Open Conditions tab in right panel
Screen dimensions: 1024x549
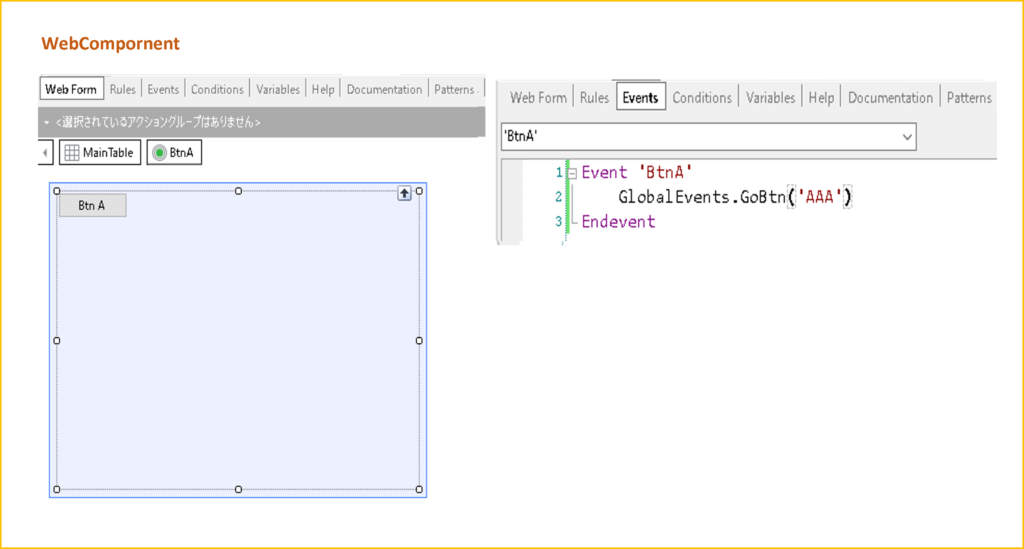click(702, 97)
